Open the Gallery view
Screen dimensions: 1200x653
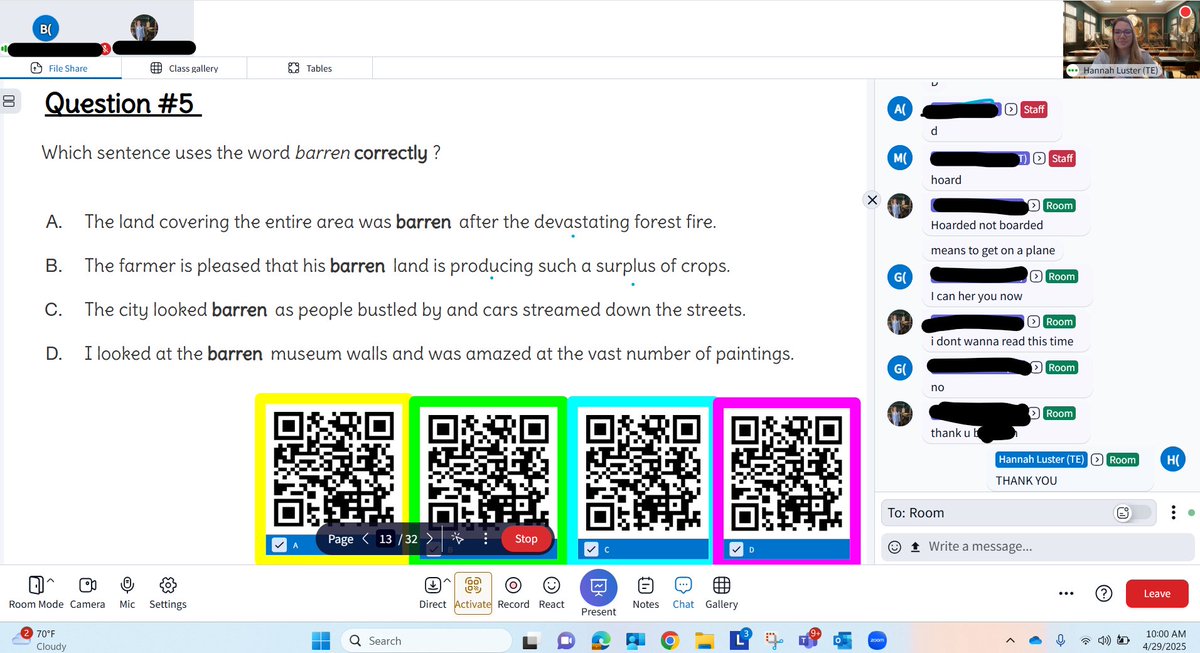click(721, 591)
